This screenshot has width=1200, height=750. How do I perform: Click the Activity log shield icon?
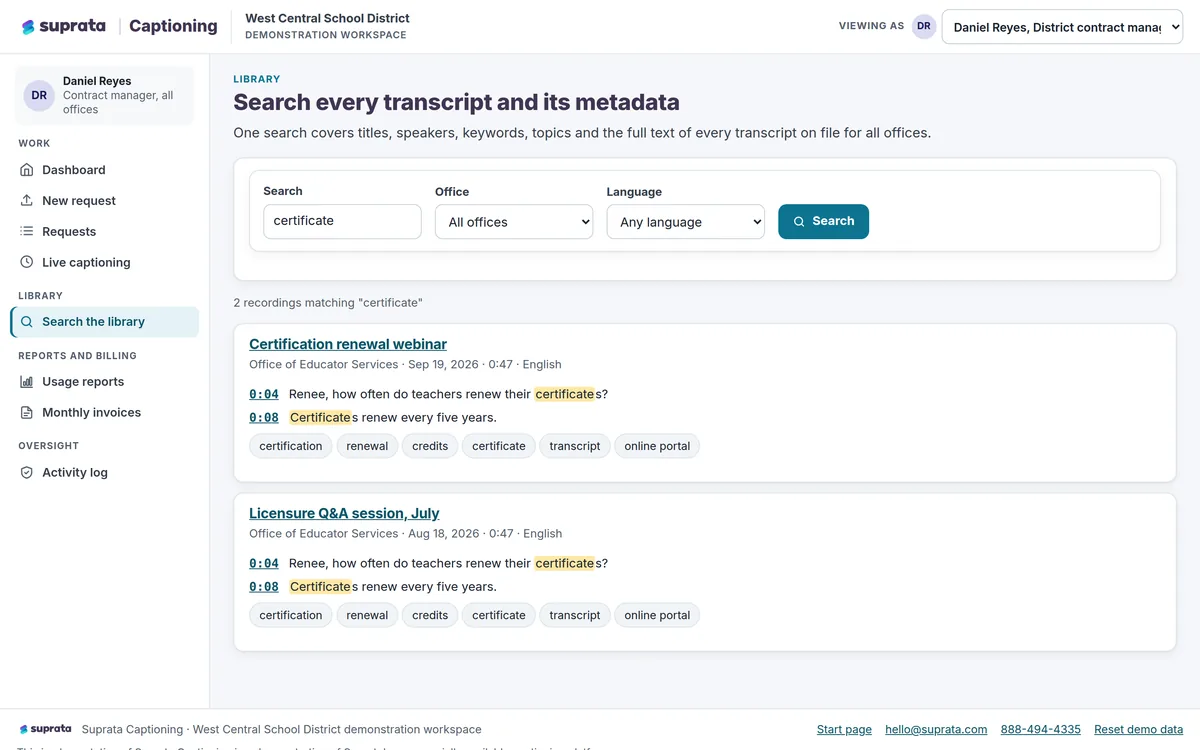coord(27,473)
